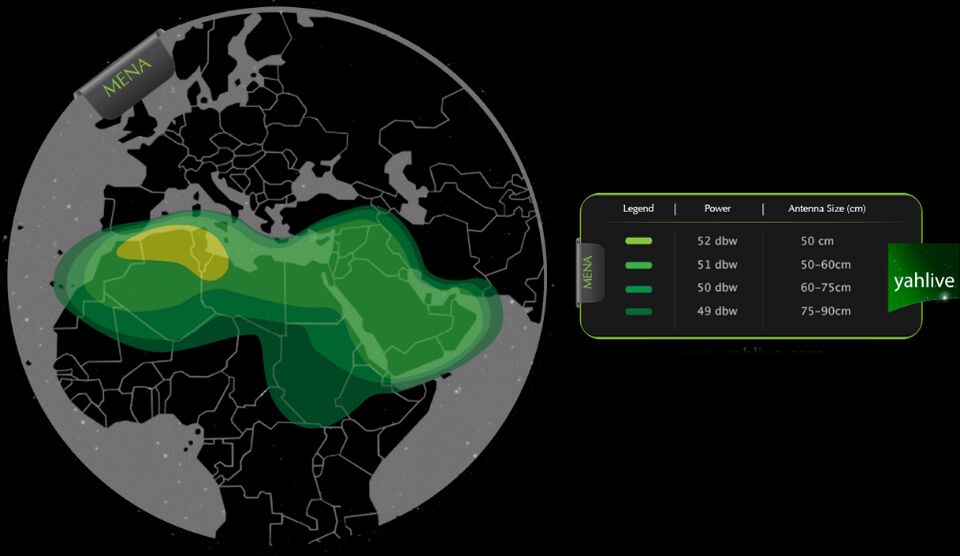Click the yahlive logo
Screen dimensions: 960x556
click(922, 280)
